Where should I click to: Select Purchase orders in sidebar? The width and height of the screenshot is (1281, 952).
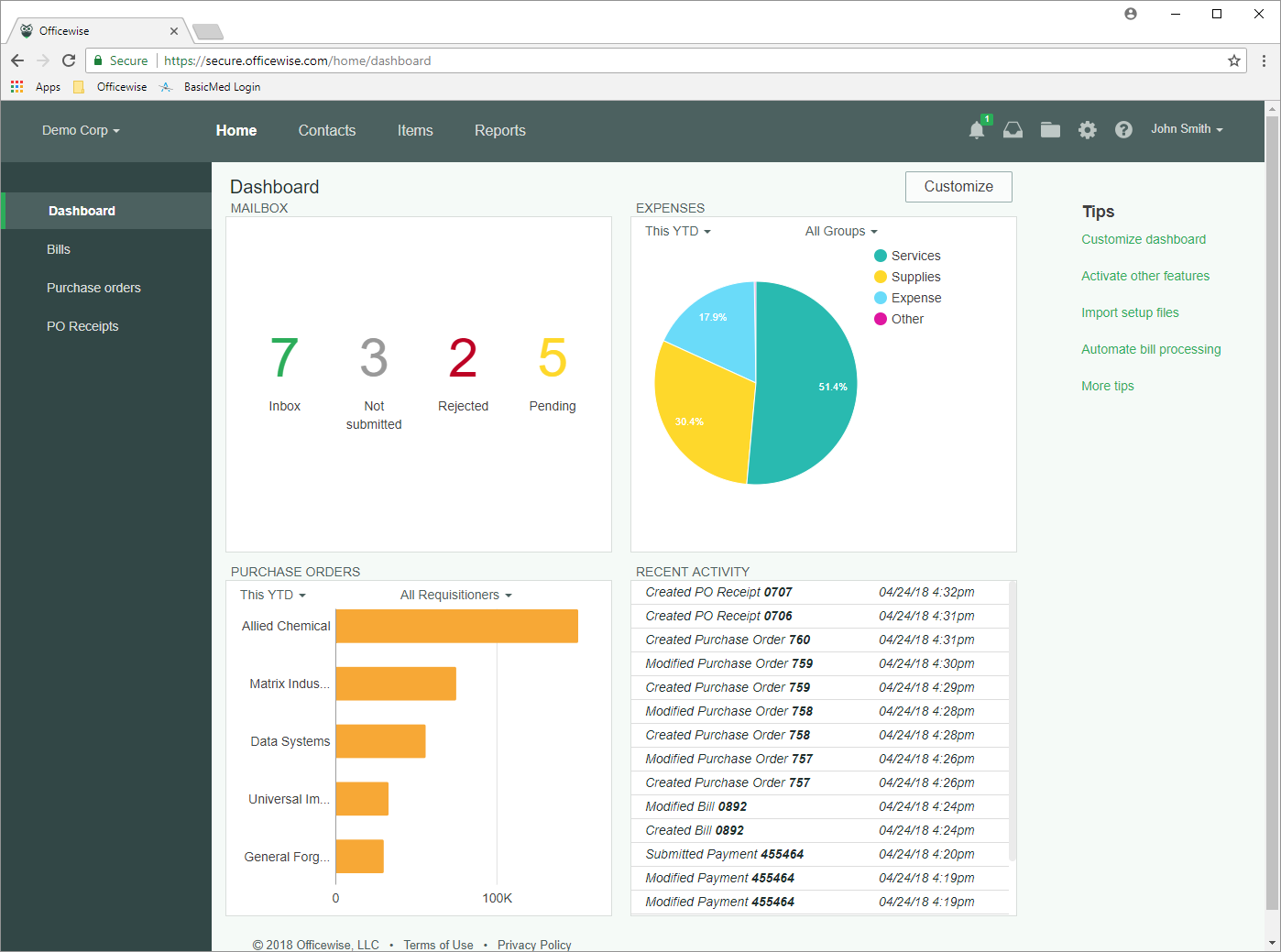click(x=93, y=288)
